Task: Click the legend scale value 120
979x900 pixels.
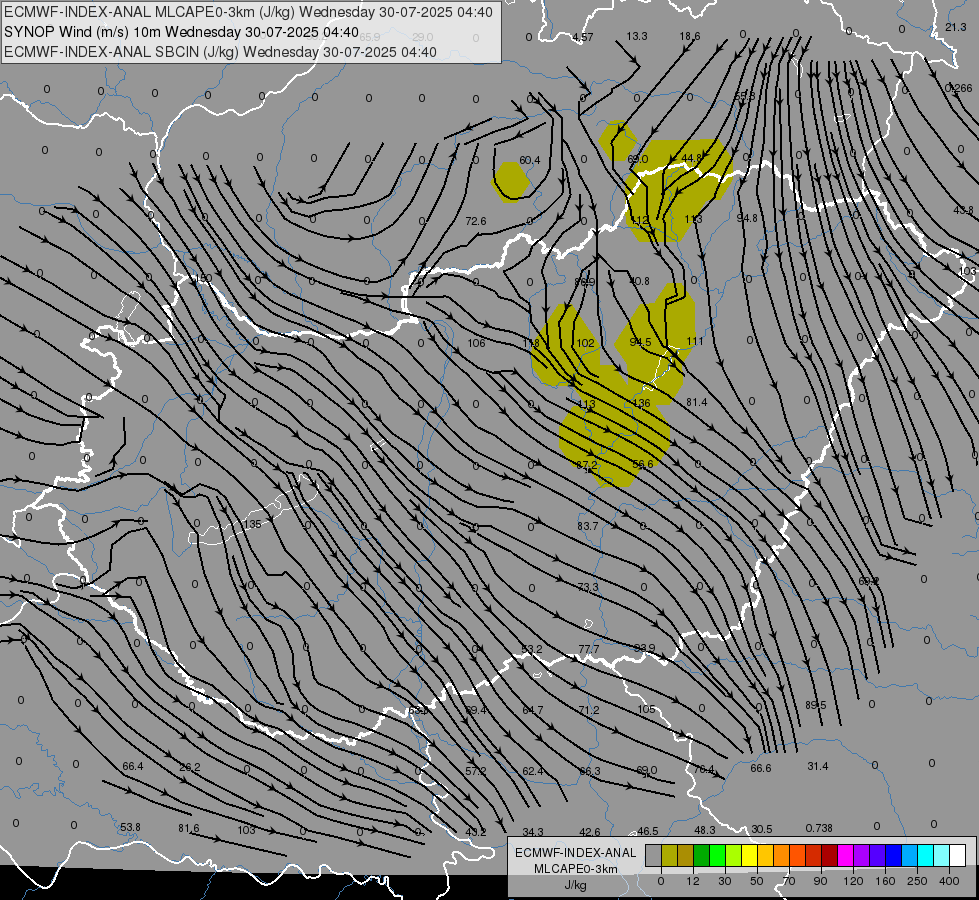Action: point(853,881)
